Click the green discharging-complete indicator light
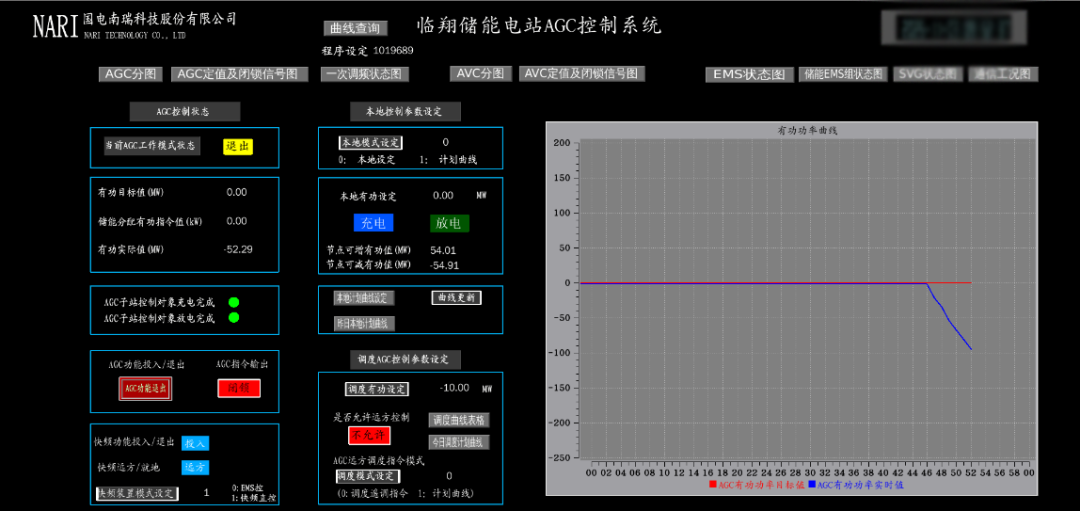1080x511 pixels. point(234,318)
